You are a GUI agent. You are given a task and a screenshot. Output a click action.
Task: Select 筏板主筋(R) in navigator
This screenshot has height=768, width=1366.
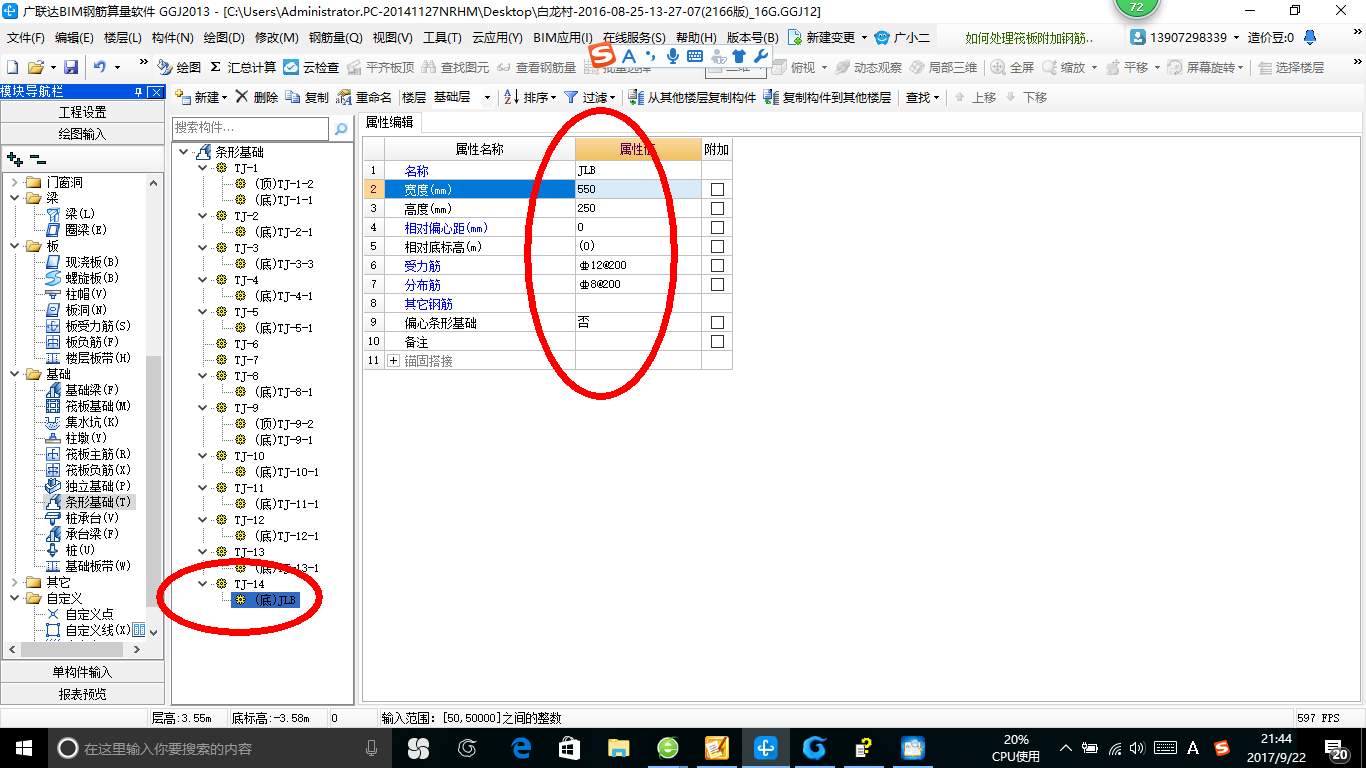[x=88, y=454]
